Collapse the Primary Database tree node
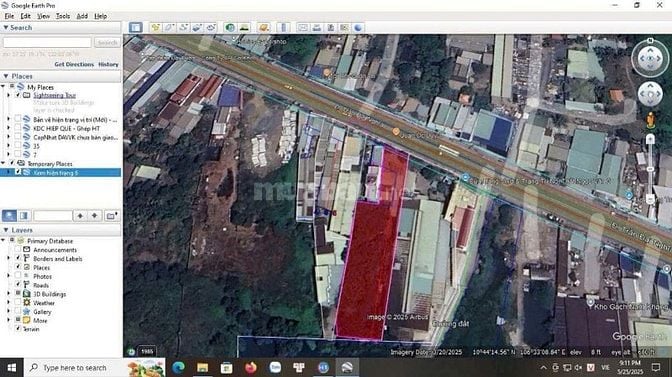This screenshot has width=672, height=377. coord(4,241)
